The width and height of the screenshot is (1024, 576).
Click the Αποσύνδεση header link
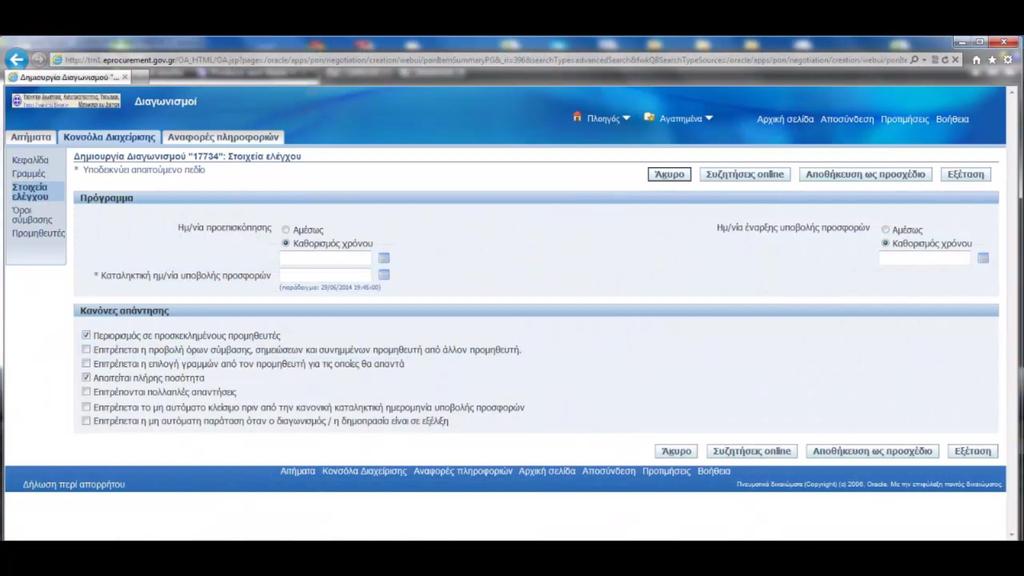[847, 119]
